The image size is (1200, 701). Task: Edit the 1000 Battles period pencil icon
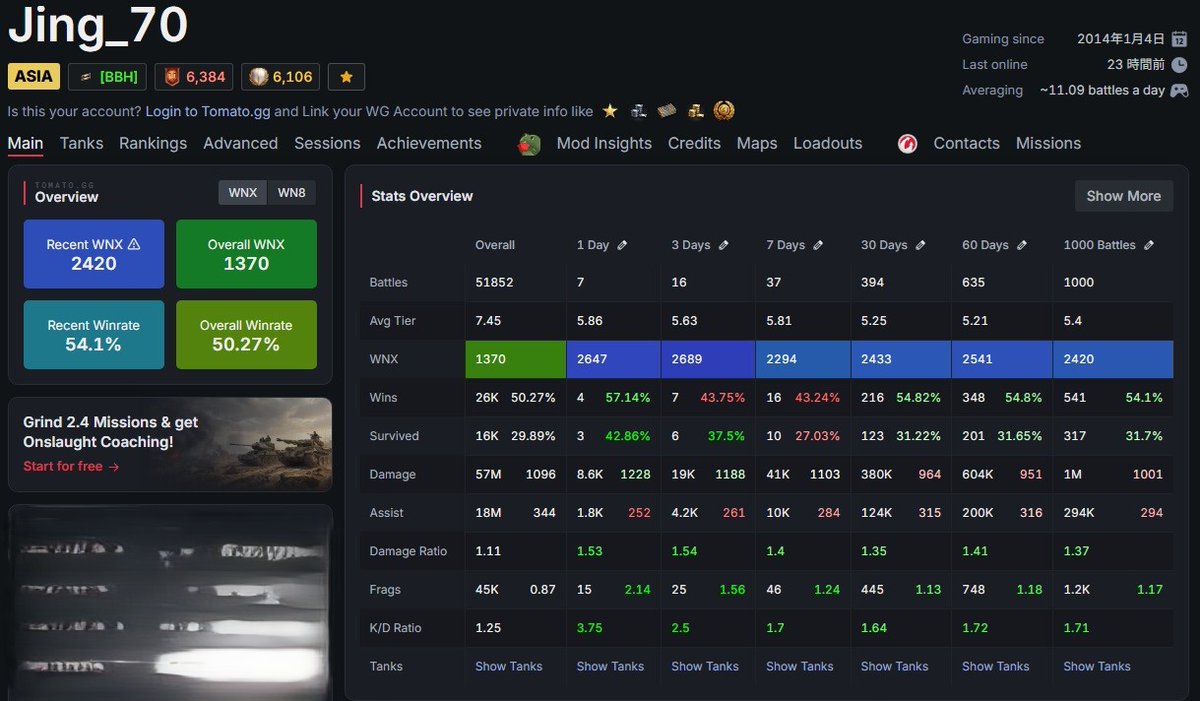point(1149,245)
